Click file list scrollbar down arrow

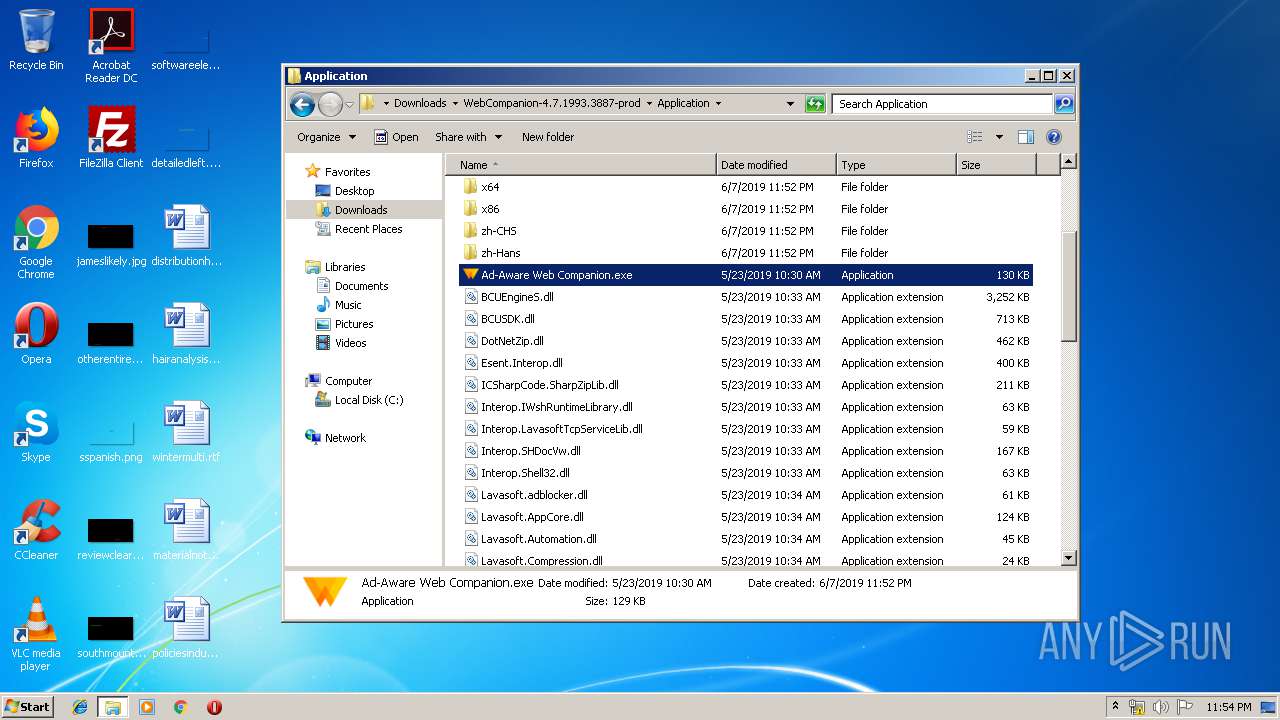(1068, 558)
